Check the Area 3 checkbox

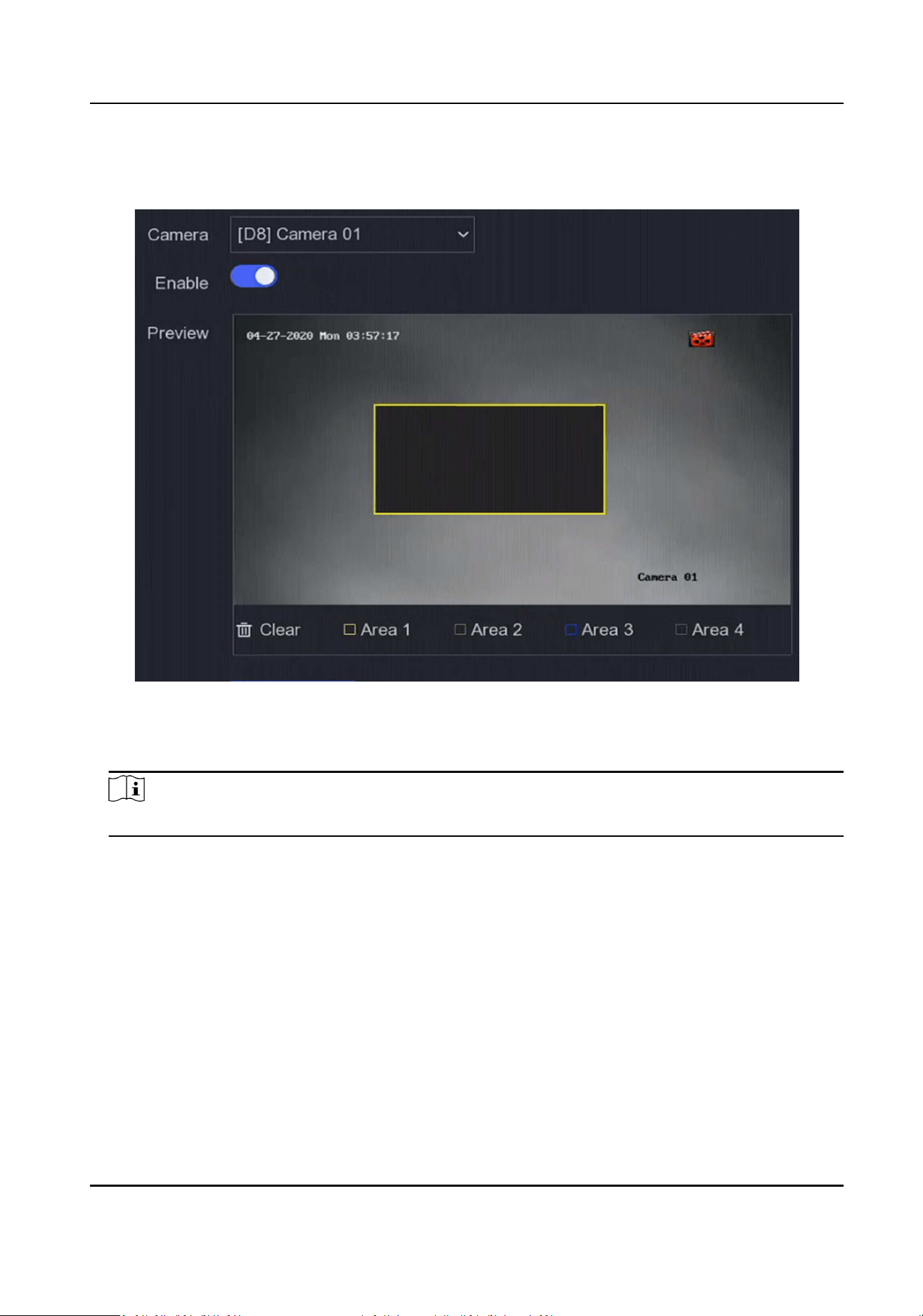click(x=571, y=630)
